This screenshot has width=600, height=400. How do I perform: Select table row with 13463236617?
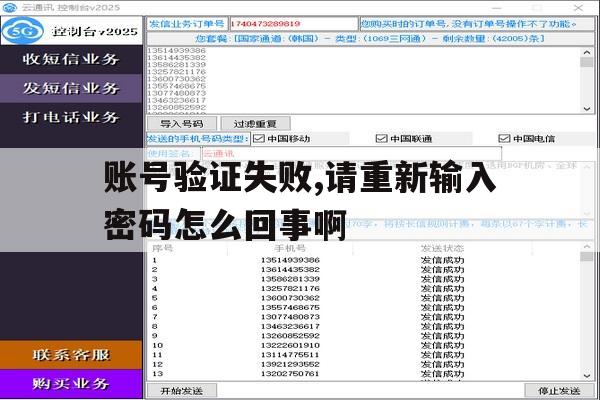(x=364, y=327)
